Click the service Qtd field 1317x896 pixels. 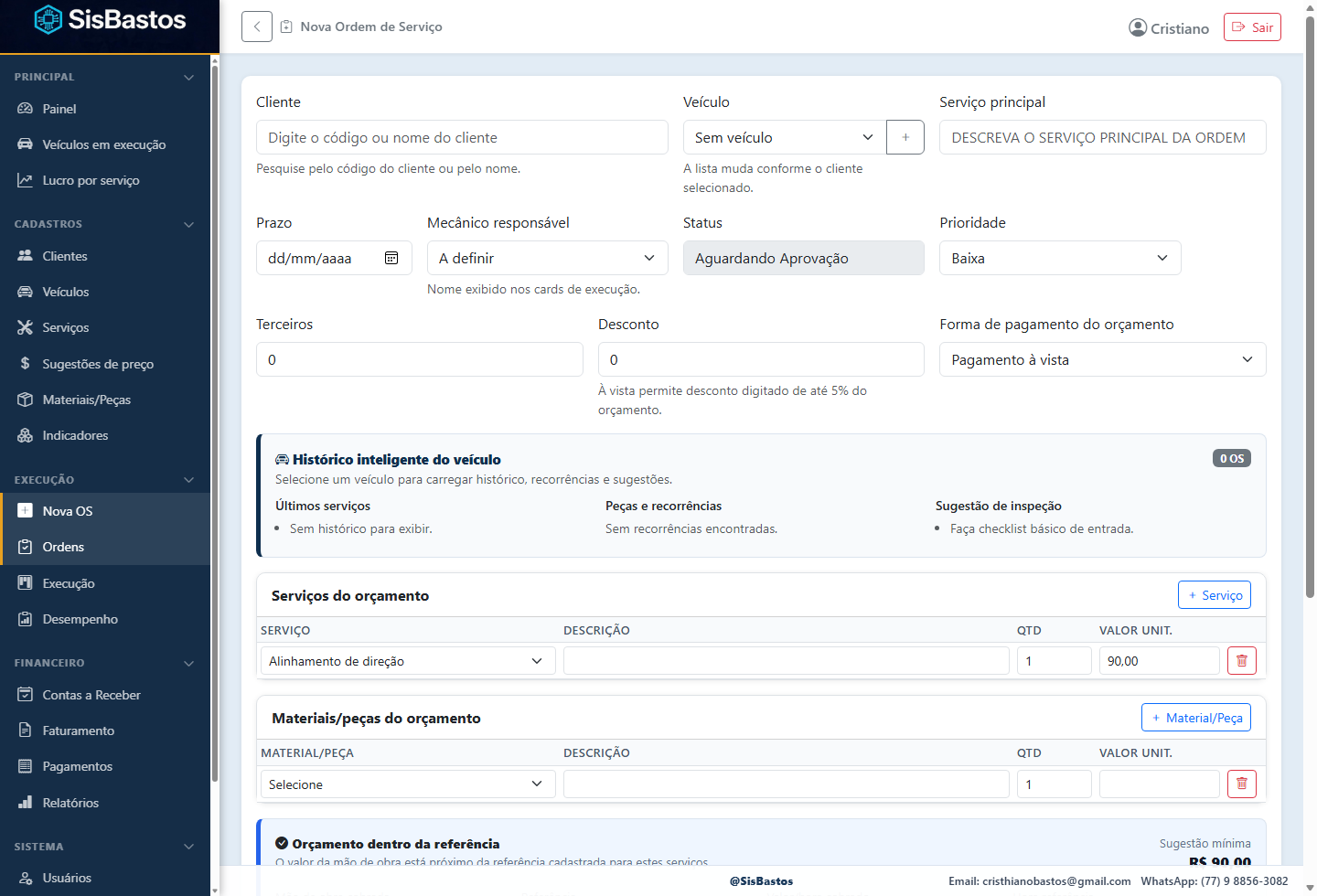(x=1054, y=660)
